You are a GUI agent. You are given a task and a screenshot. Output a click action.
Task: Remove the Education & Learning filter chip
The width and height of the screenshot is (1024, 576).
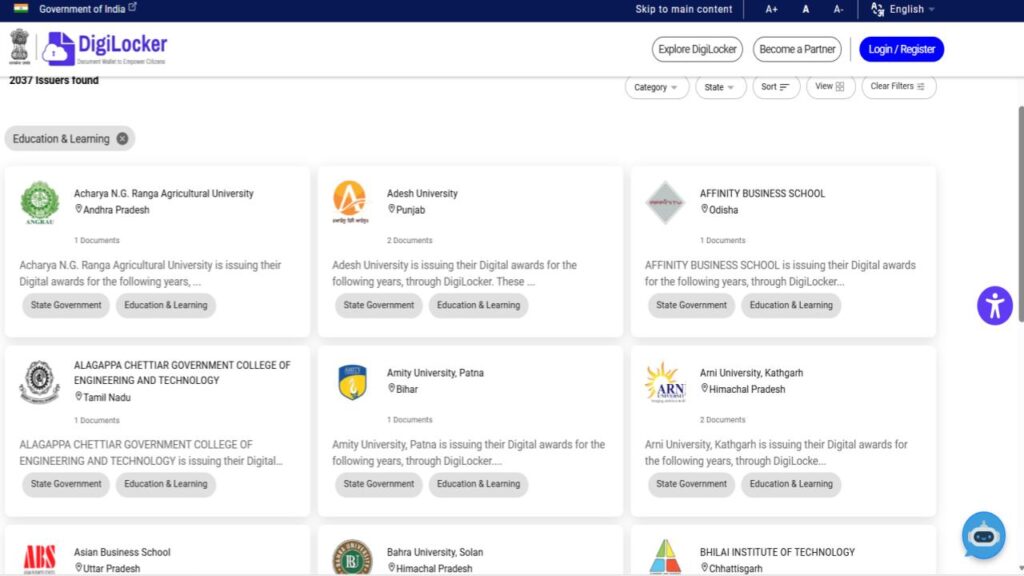(122, 139)
